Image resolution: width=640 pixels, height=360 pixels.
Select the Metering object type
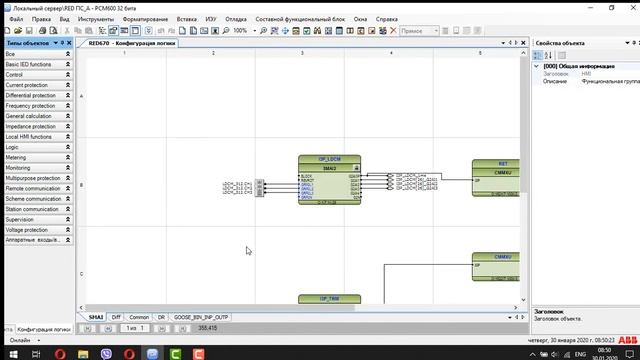coord(38,158)
